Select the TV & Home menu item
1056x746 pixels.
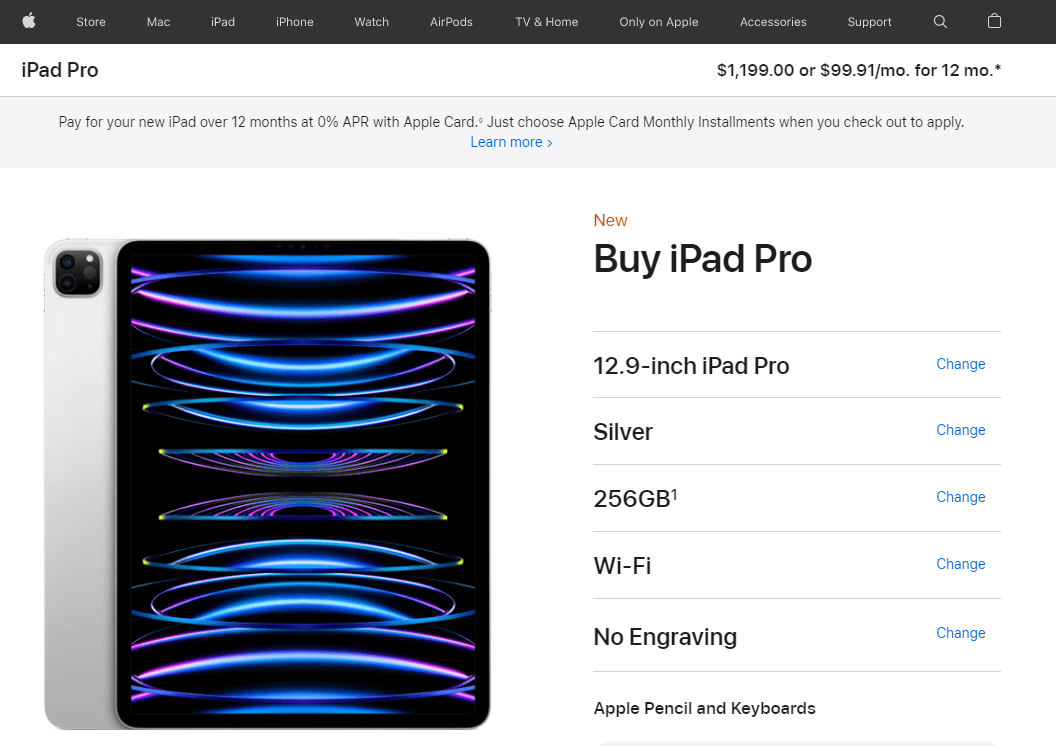[x=546, y=21]
